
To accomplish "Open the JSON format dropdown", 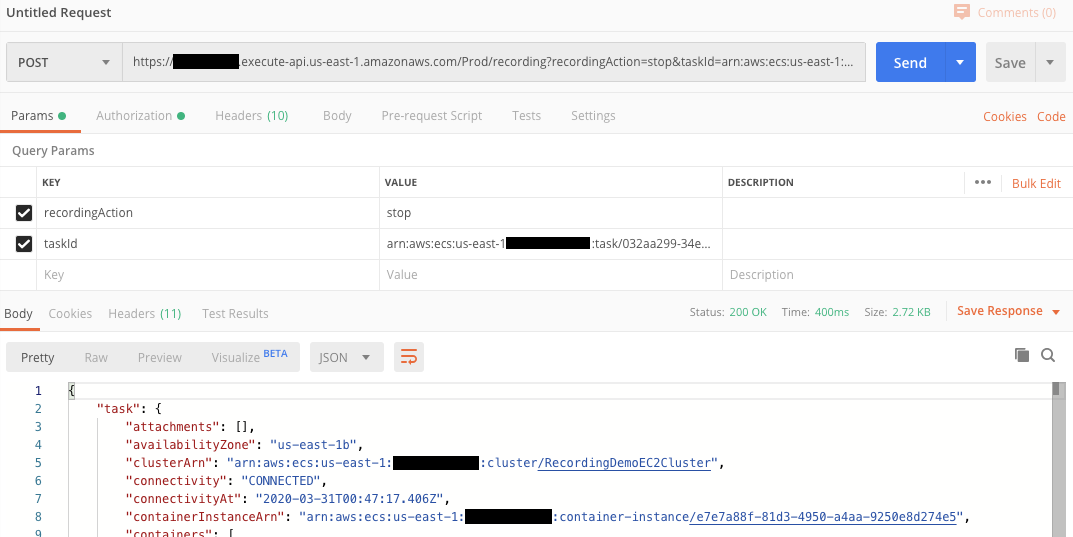I will [346, 357].
